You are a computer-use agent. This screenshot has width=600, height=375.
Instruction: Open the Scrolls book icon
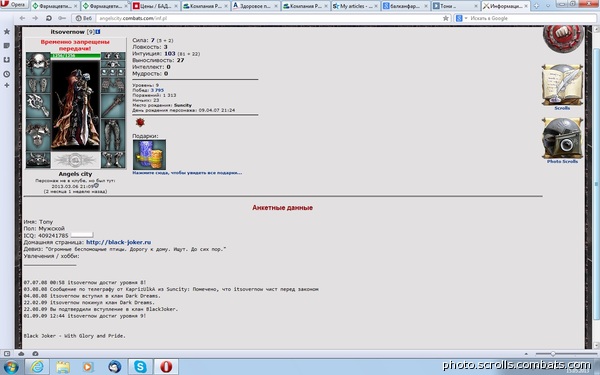click(x=562, y=85)
